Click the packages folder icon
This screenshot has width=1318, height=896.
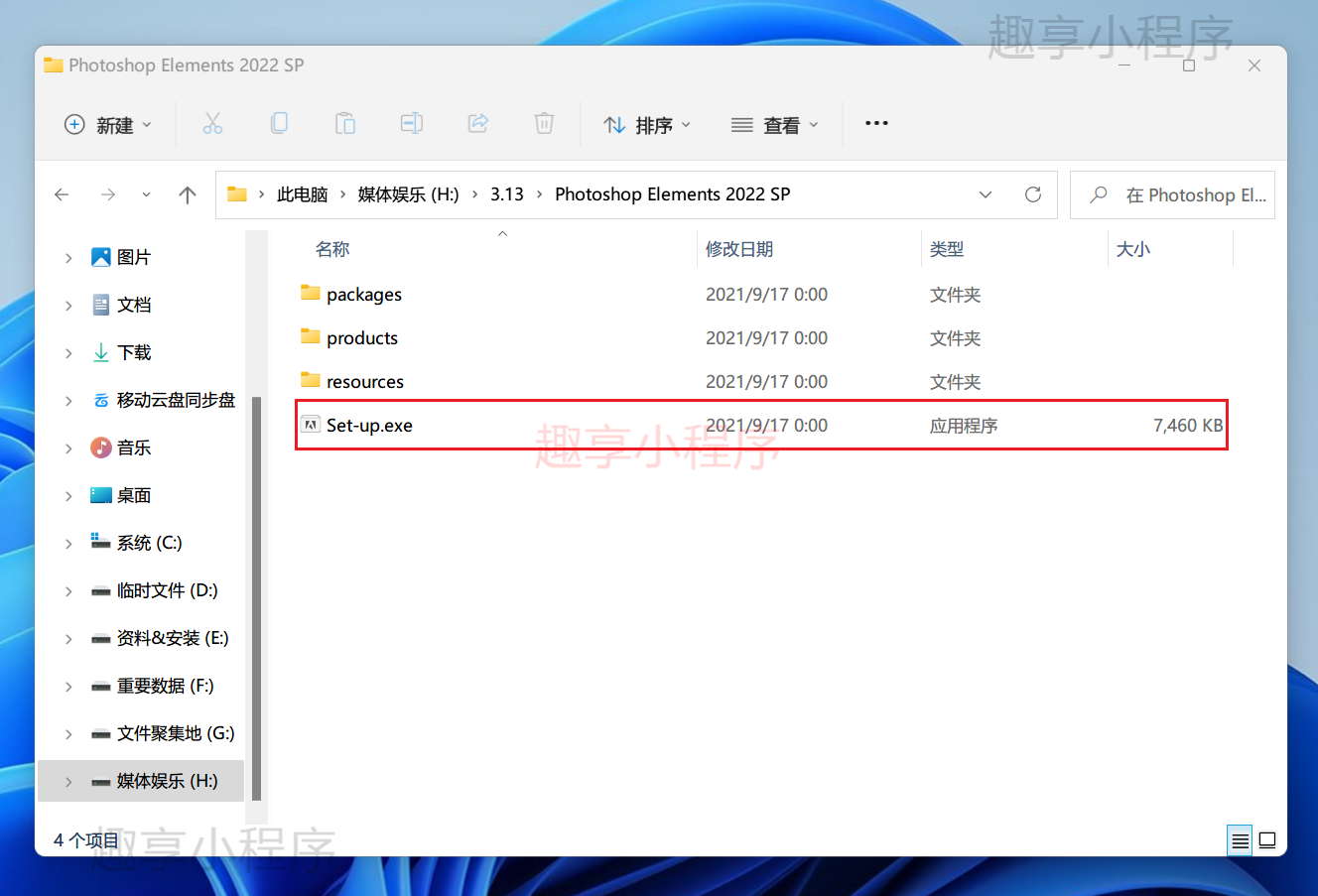click(311, 293)
